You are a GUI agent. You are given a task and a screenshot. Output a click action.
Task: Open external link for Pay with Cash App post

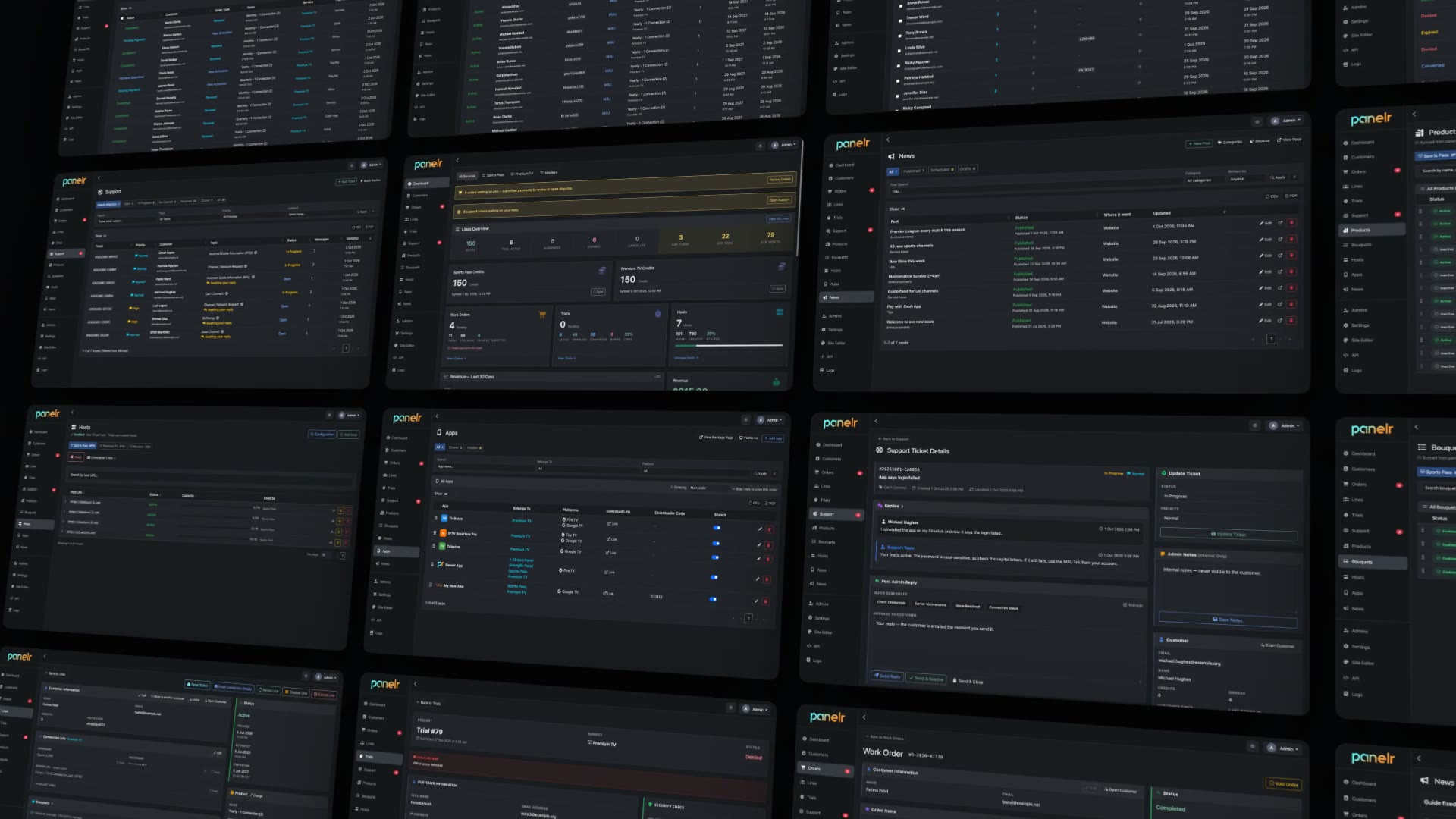tap(1280, 305)
